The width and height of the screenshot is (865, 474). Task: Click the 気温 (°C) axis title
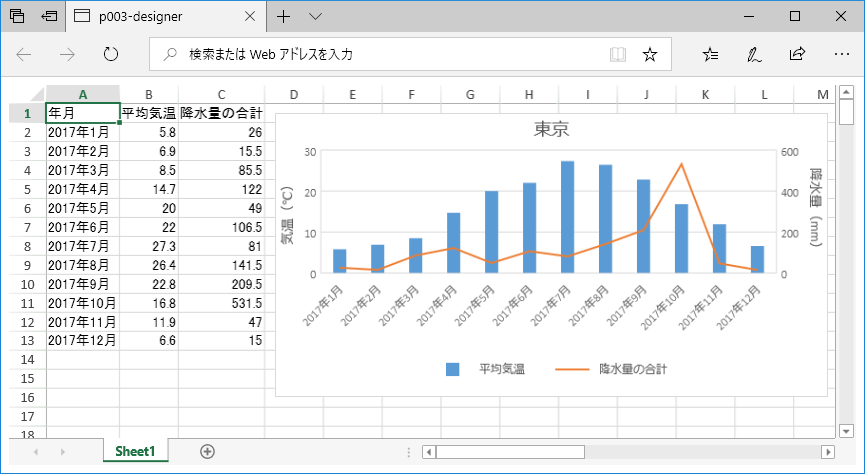[x=288, y=216]
